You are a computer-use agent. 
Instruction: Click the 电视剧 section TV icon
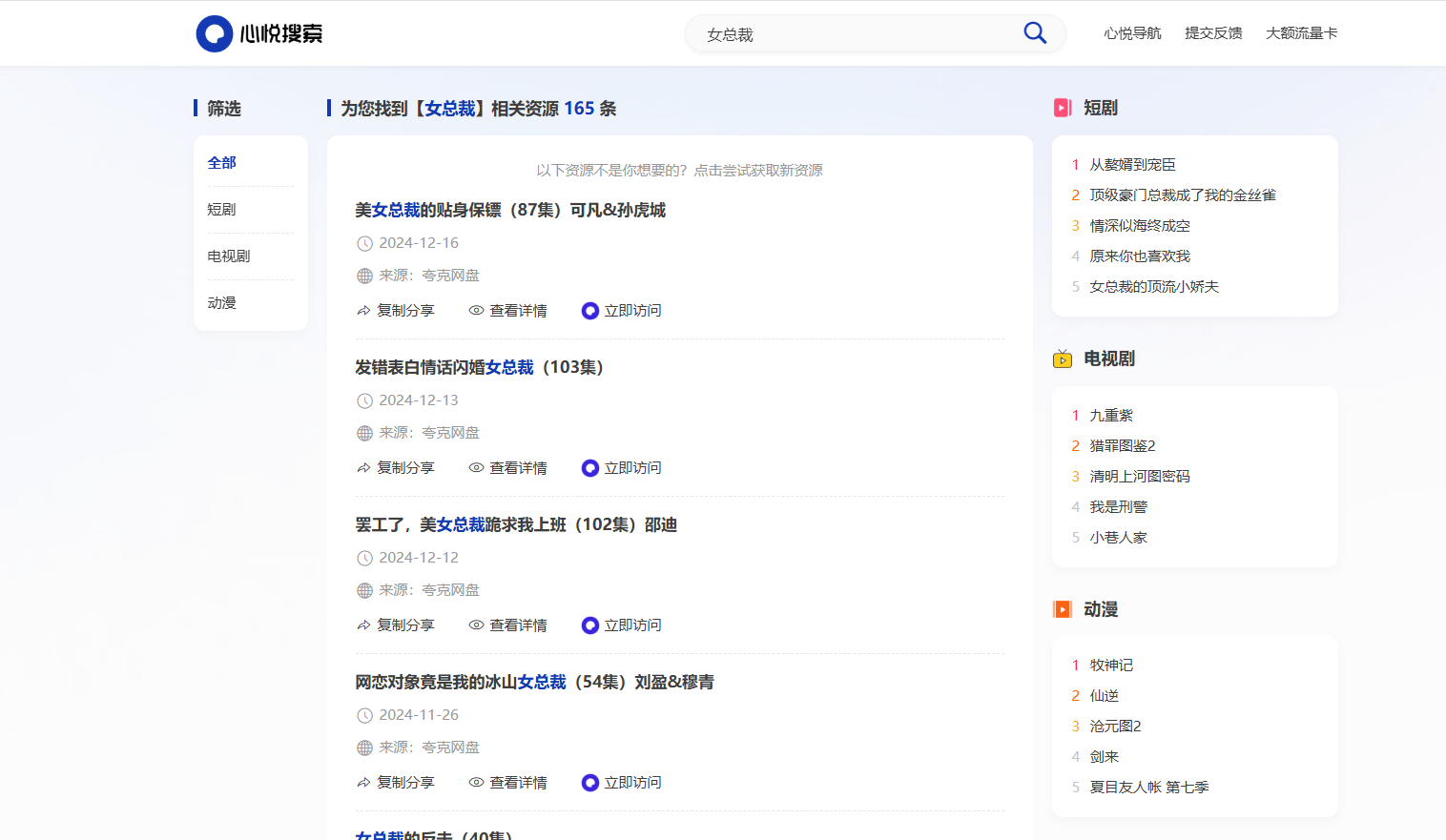(1063, 359)
